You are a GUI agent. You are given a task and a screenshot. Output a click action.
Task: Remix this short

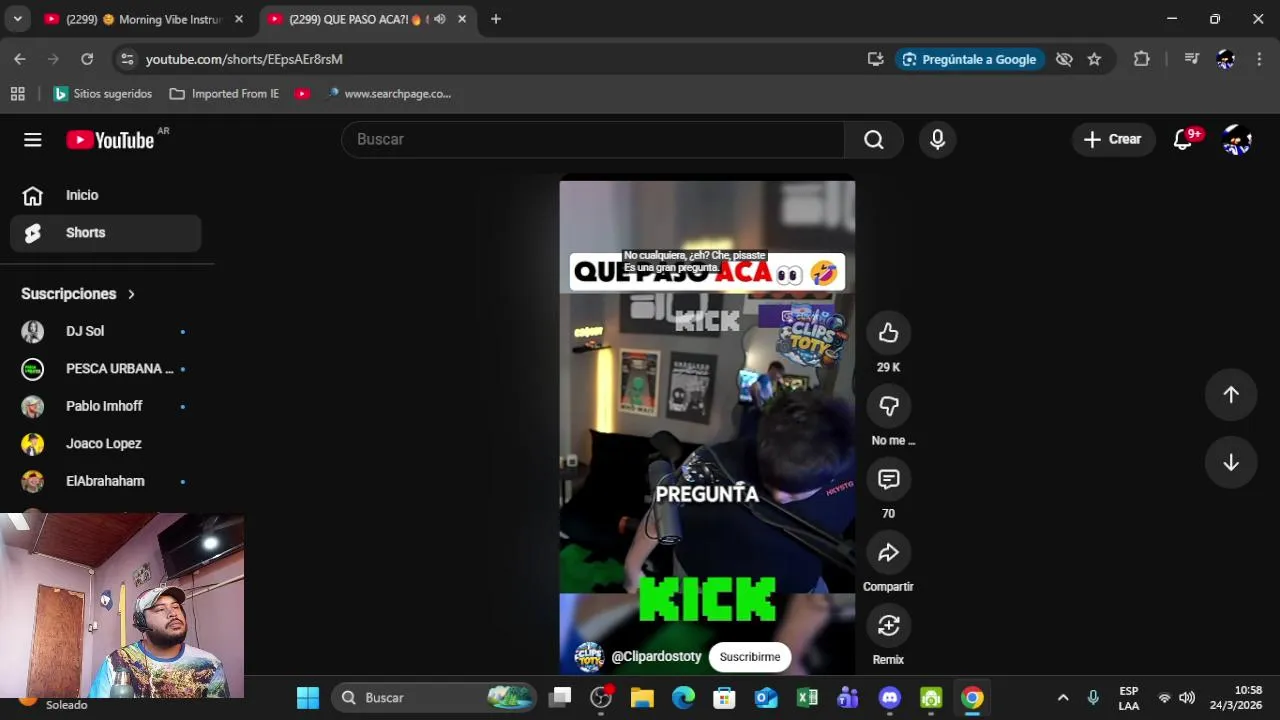point(888,626)
